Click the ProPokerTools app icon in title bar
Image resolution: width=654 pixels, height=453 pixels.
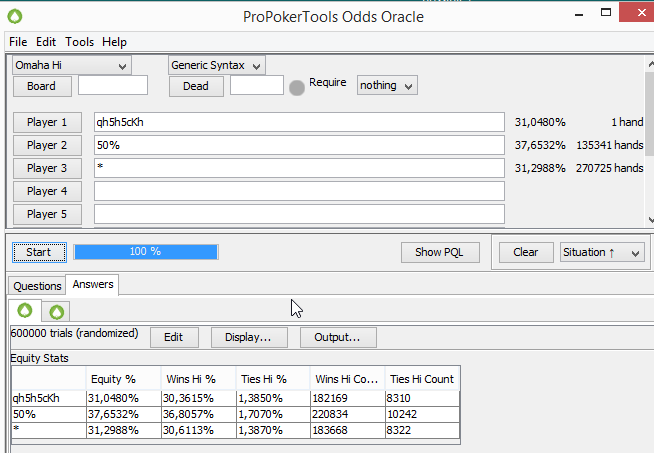(15, 16)
